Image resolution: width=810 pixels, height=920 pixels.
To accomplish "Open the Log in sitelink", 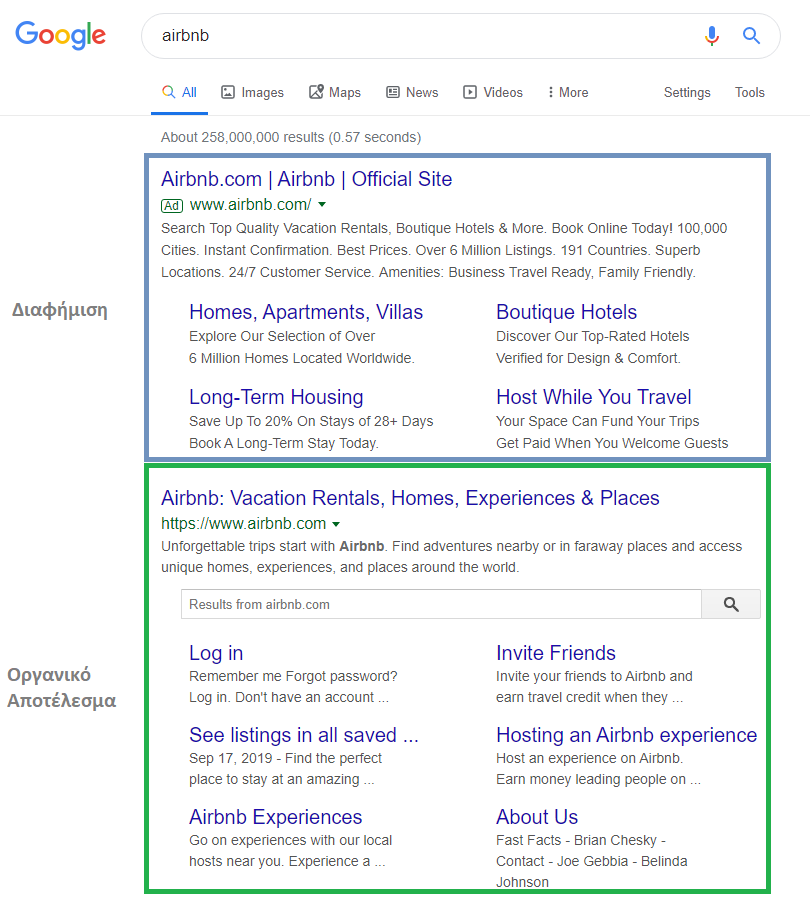I will click(216, 653).
